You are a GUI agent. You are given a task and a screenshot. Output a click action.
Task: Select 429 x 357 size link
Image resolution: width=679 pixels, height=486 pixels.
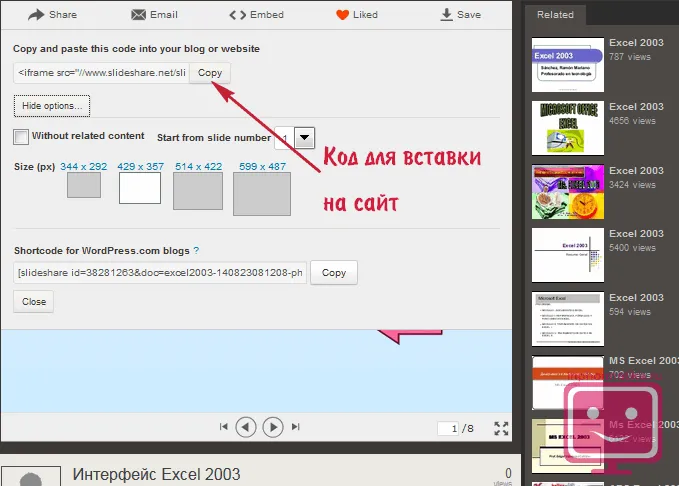click(140, 166)
